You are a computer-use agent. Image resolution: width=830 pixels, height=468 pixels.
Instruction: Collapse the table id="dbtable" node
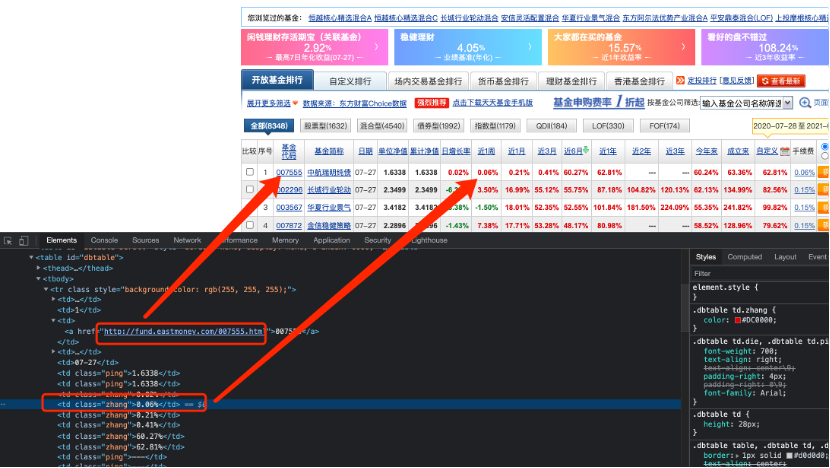click(x=31, y=258)
